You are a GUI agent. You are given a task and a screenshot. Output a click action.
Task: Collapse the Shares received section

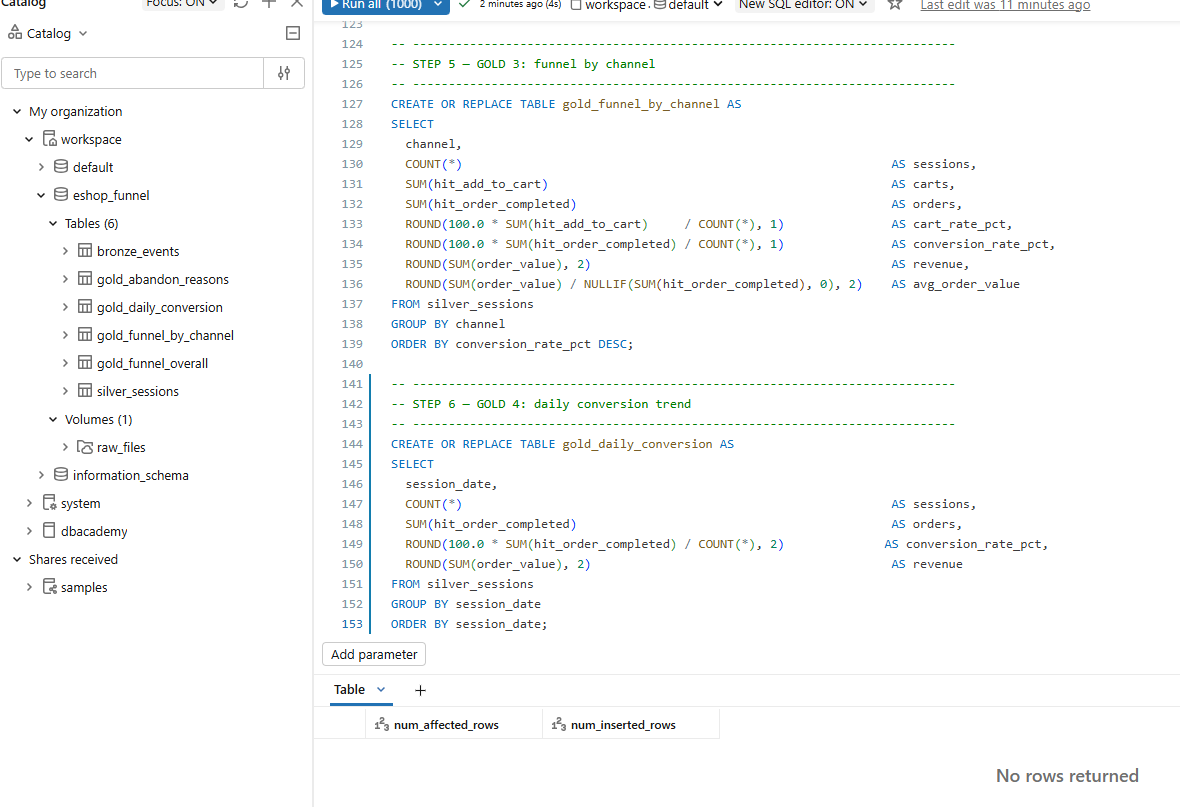tap(17, 559)
